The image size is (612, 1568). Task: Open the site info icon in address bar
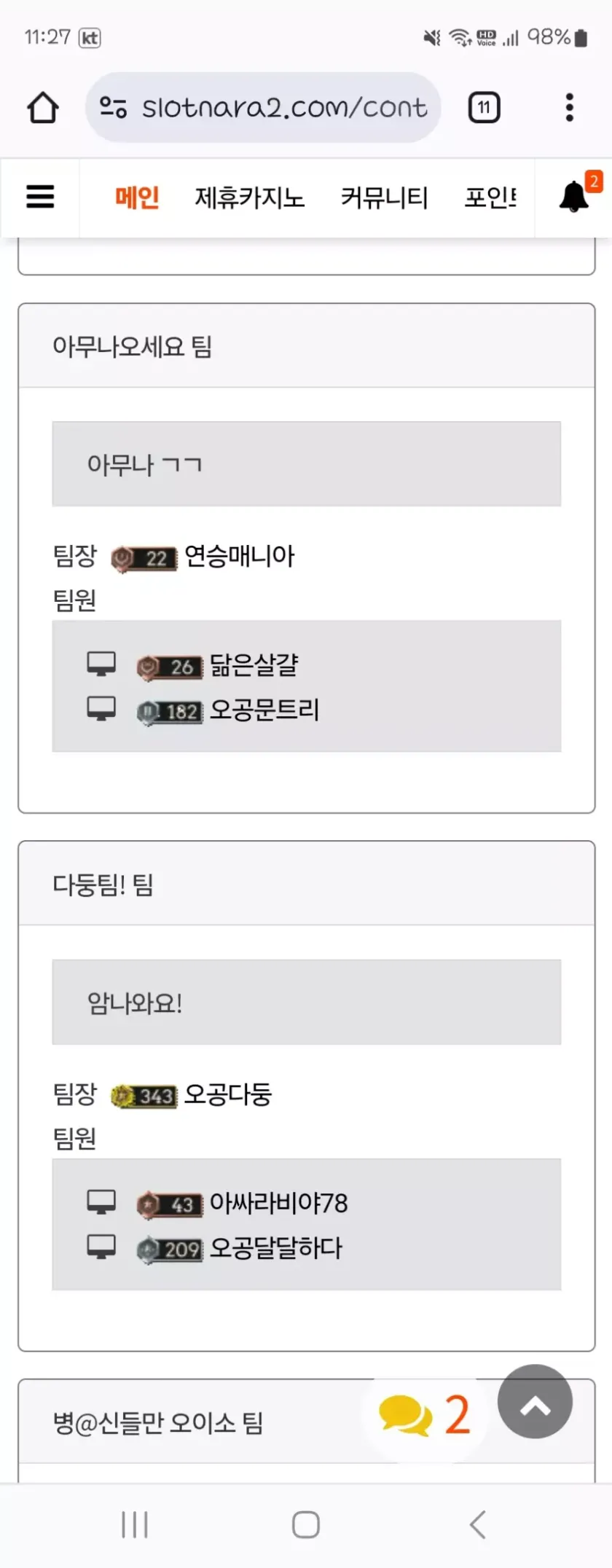[x=113, y=108]
